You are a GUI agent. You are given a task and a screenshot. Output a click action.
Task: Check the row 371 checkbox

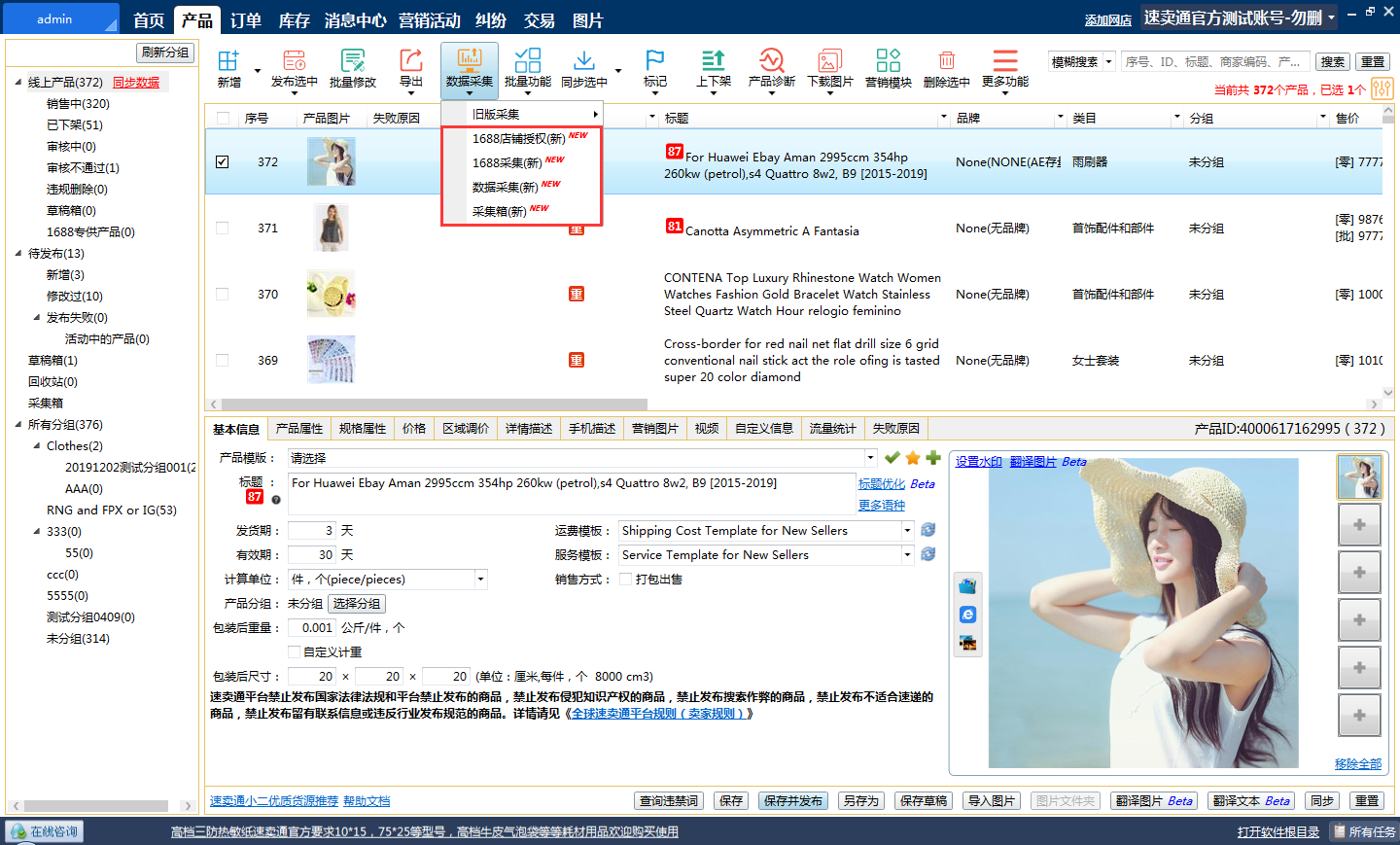223,228
